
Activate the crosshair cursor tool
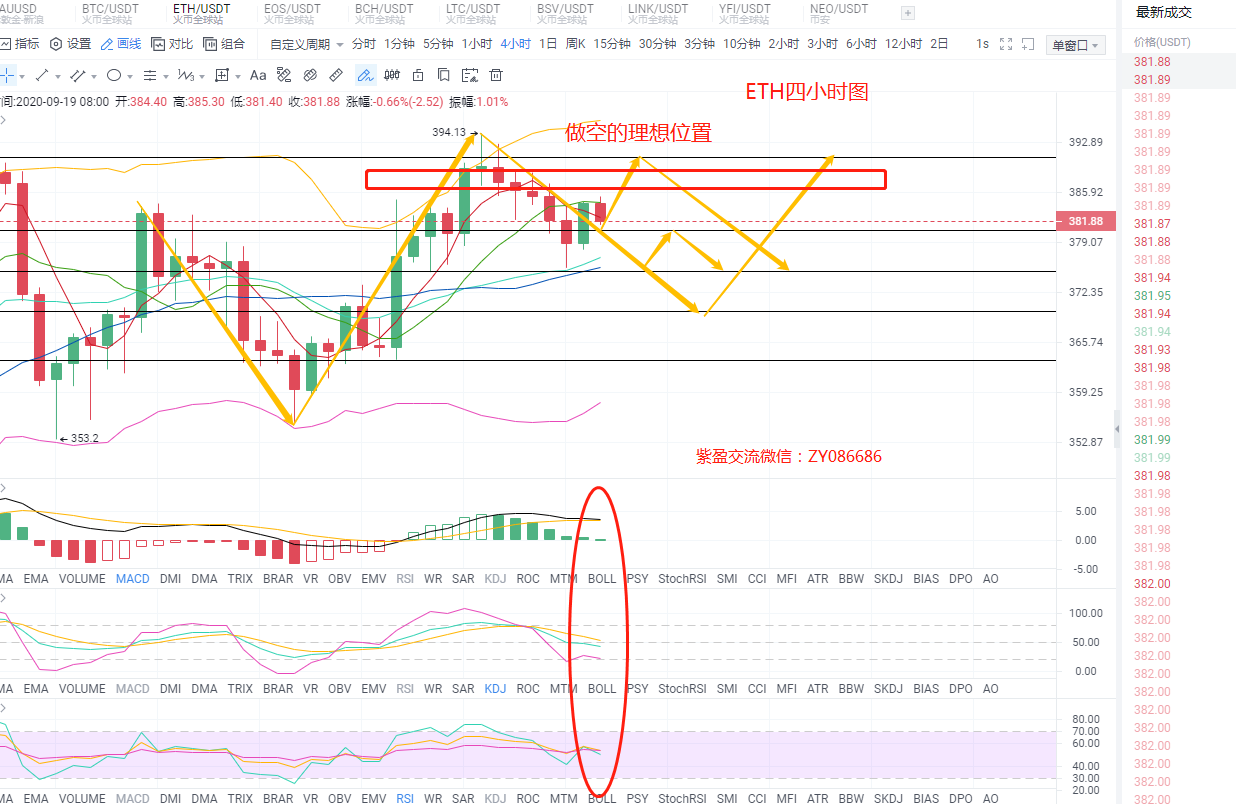tap(8, 75)
